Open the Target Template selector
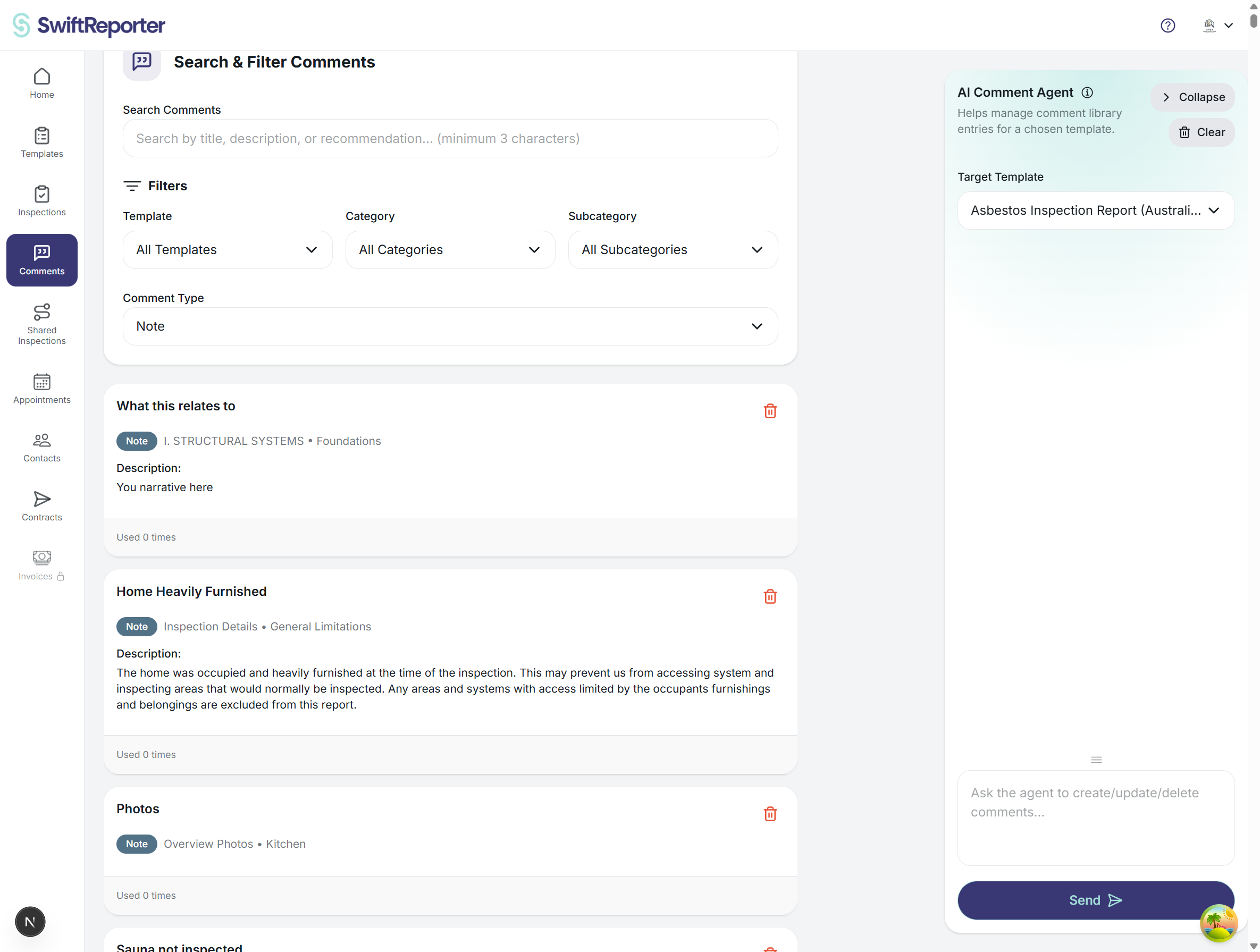 pyautogui.click(x=1095, y=210)
